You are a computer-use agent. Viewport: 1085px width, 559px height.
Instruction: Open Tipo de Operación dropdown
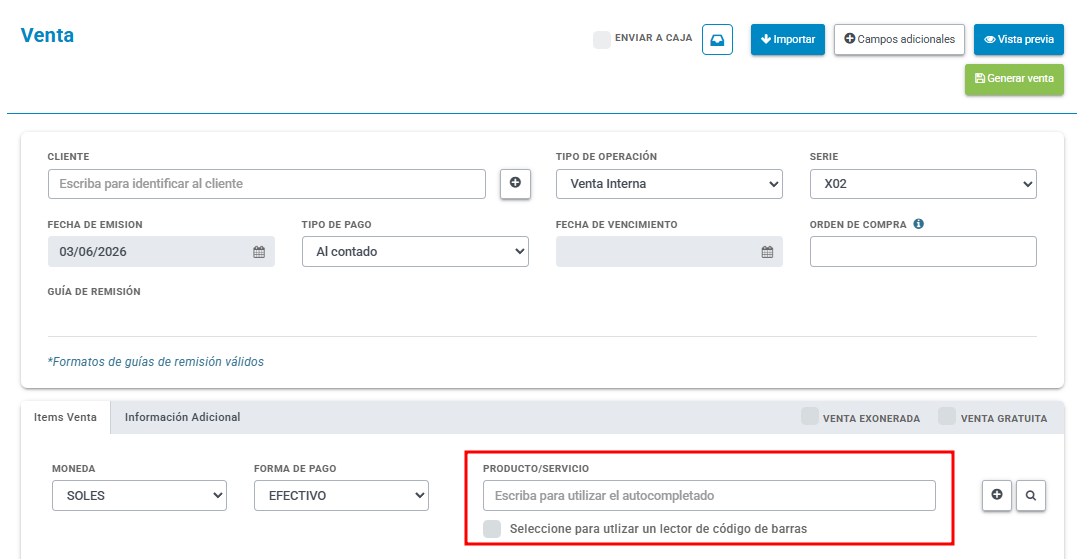pos(669,184)
